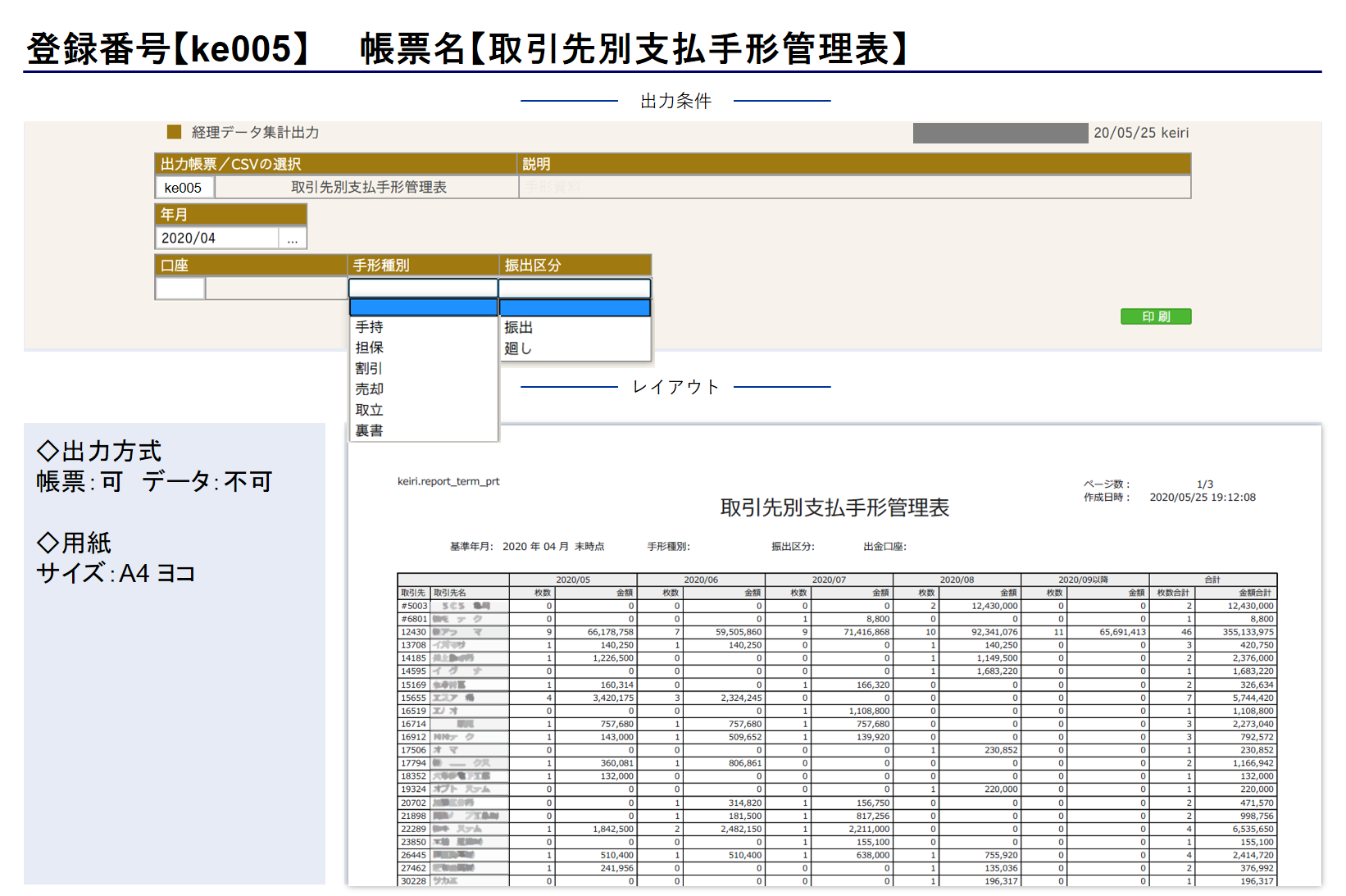Click the 説明 description field
1346x896 pixels.
pos(855,188)
